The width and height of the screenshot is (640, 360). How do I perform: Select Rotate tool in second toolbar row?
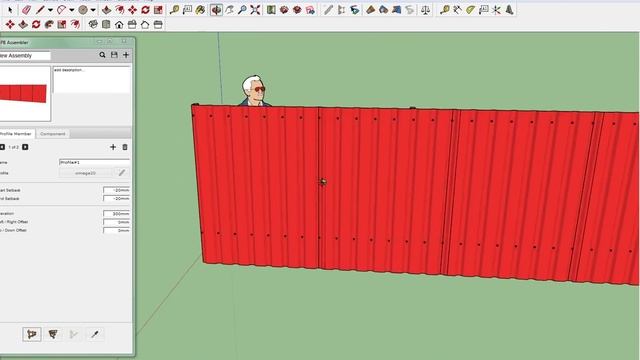[36, 24]
